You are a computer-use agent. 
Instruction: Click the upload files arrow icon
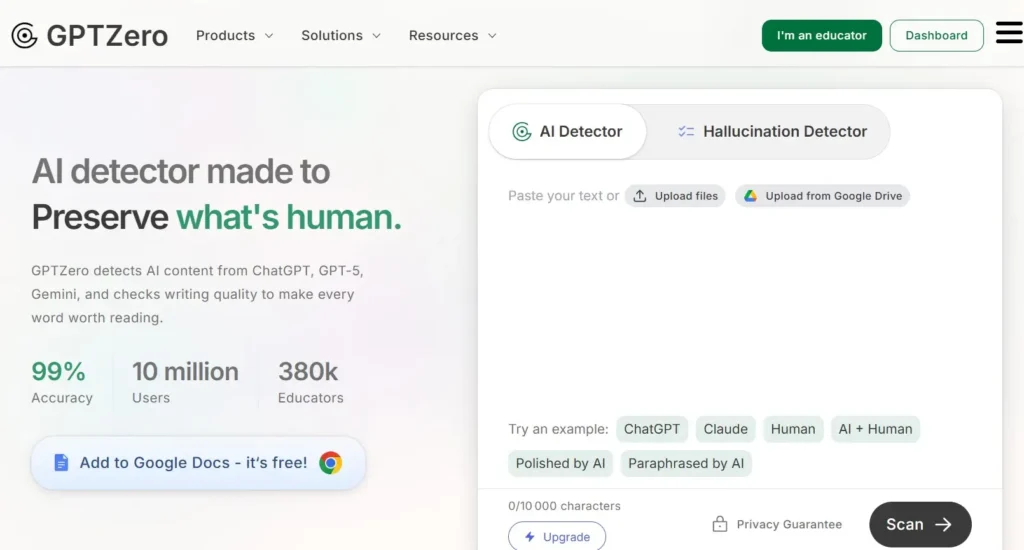640,196
